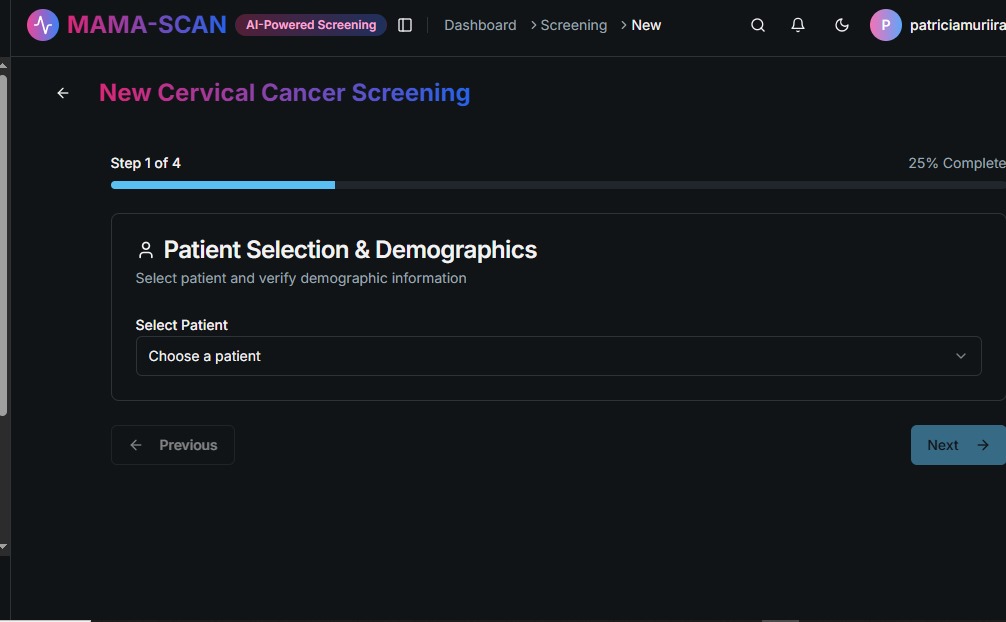Click the person icon beside Patient Selection
The height and width of the screenshot is (622, 1006).
click(146, 250)
